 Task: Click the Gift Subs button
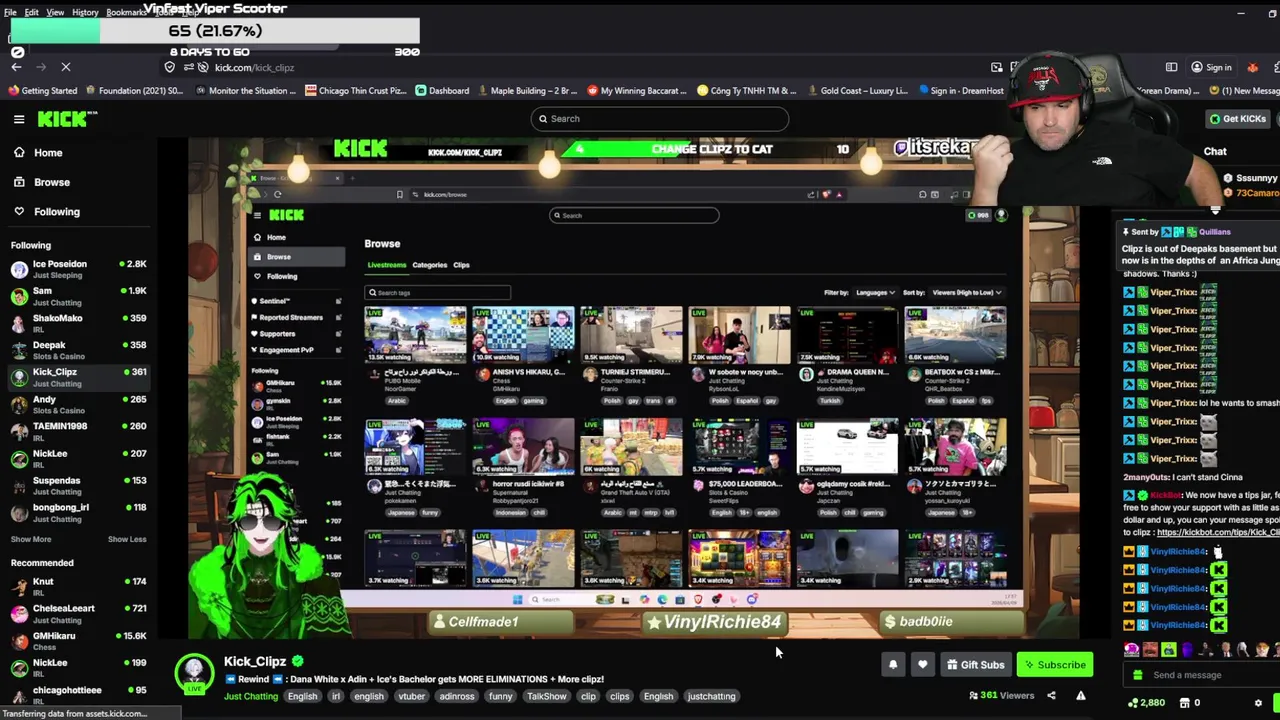pyautogui.click(x=974, y=665)
